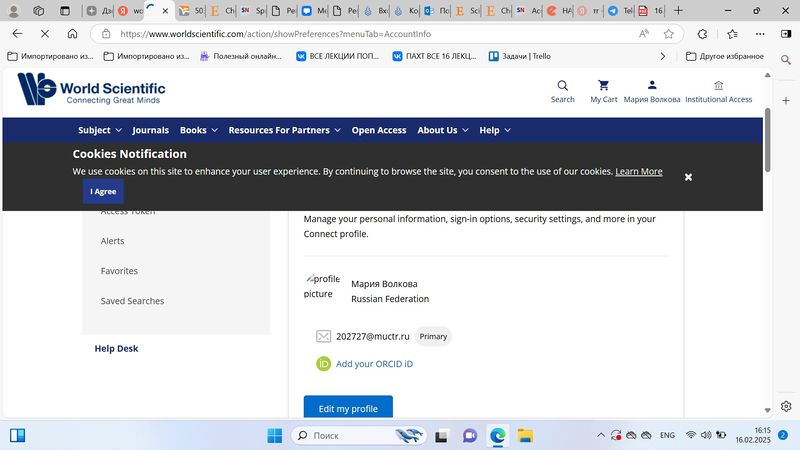This screenshot has width=800, height=450.
Task: Click the Мария Волкова user account icon
Action: point(651,86)
